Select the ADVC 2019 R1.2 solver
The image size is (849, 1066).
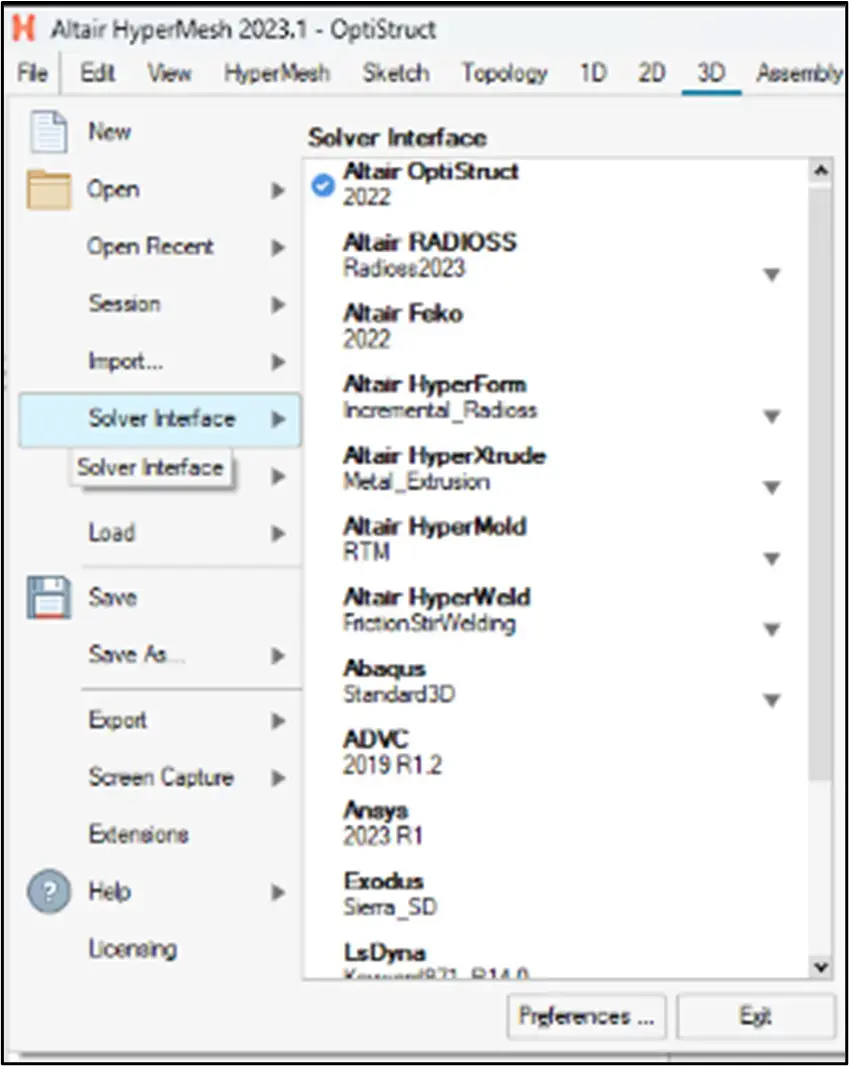[393, 752]
